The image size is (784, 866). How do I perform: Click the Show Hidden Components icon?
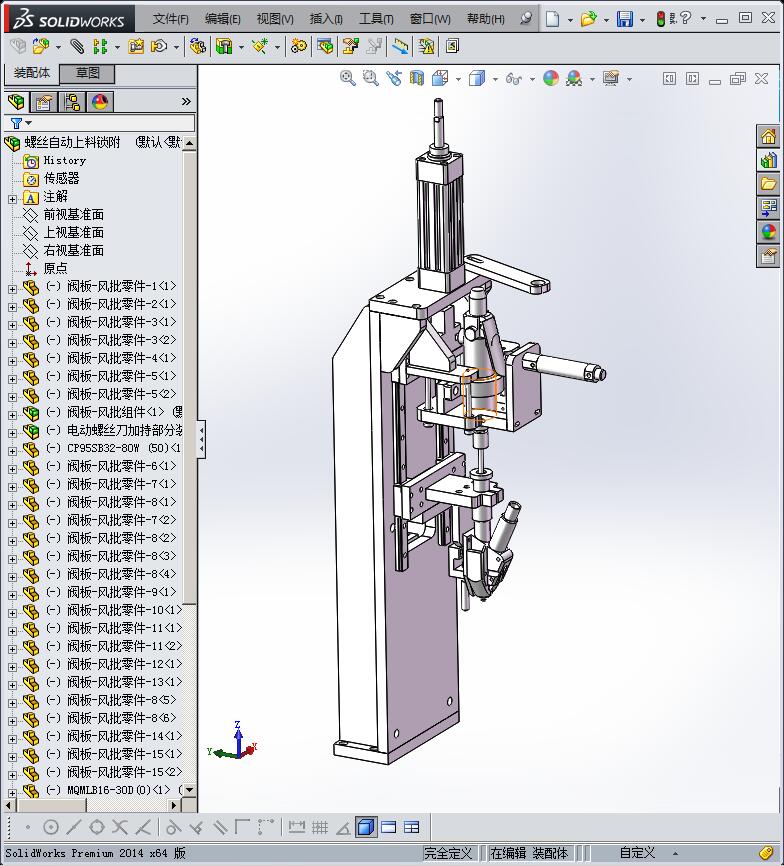tap(198, 46)
